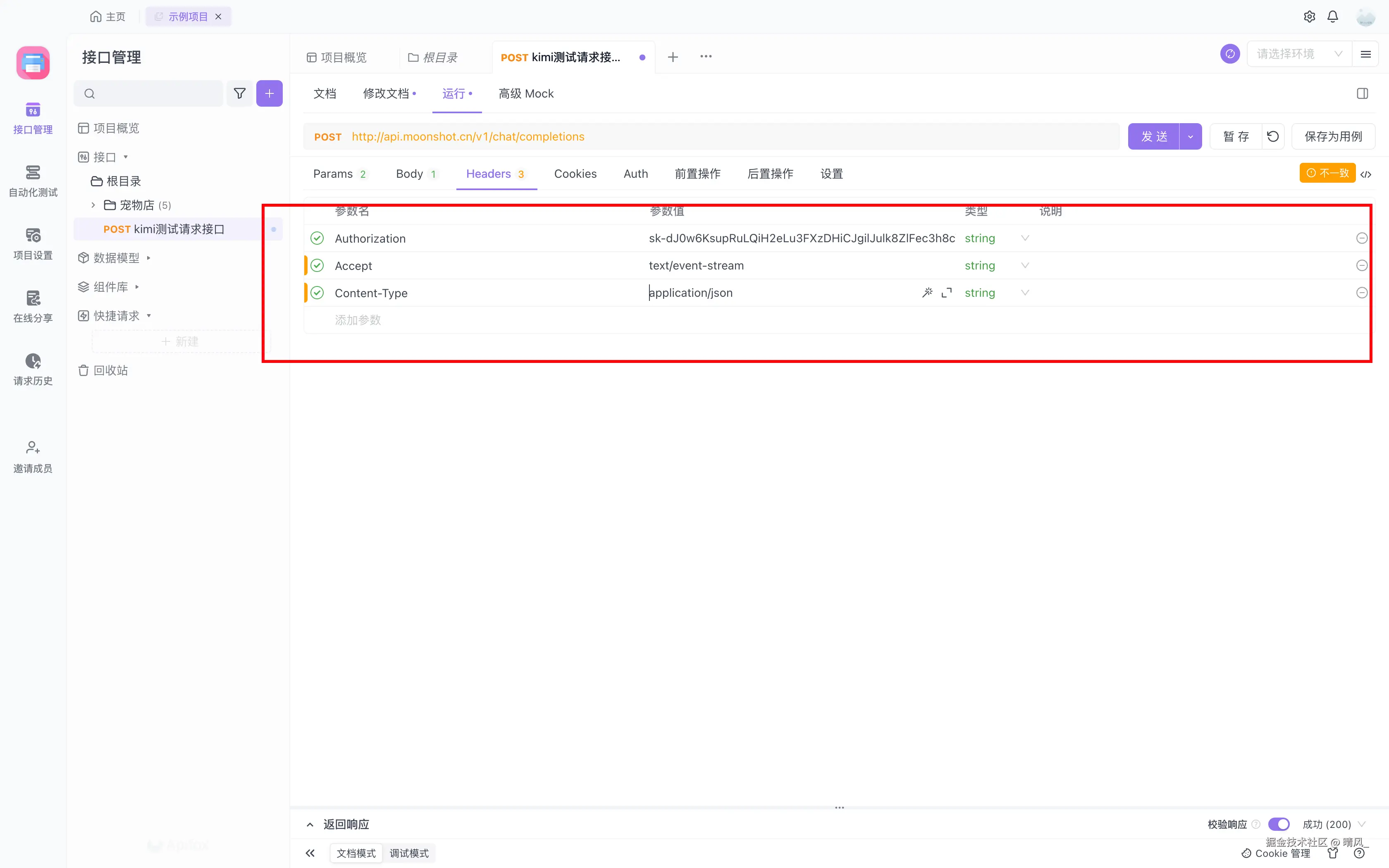
Task: Remove the Authorization header row
Action: pyautogui.click(x=1361, y=238)
